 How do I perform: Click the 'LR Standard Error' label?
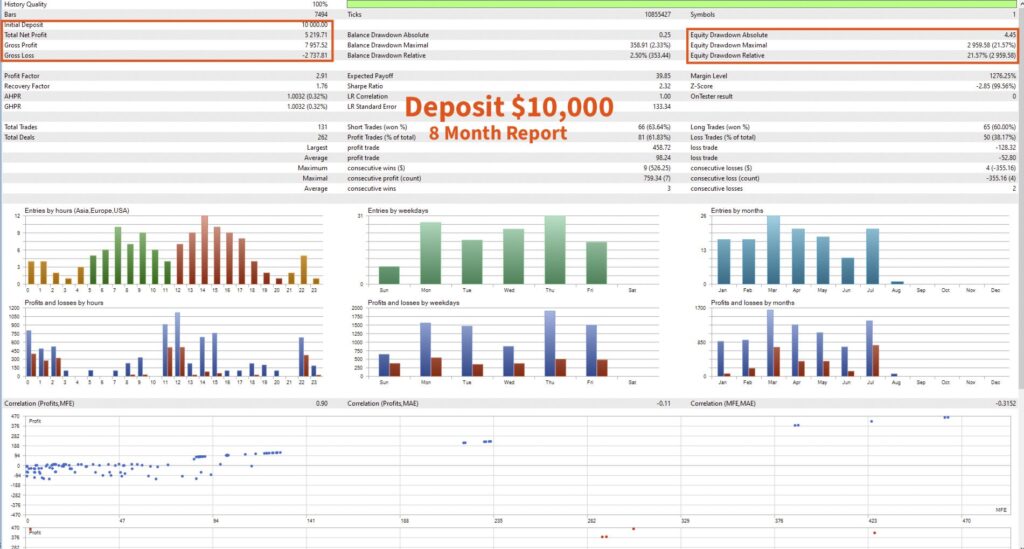coord(372,106)
